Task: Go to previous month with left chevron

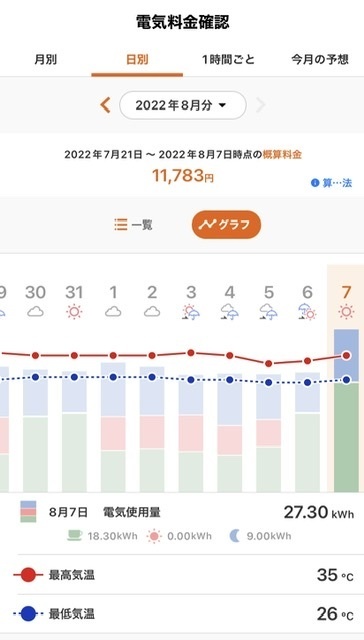Action: [x=105, y=105]
